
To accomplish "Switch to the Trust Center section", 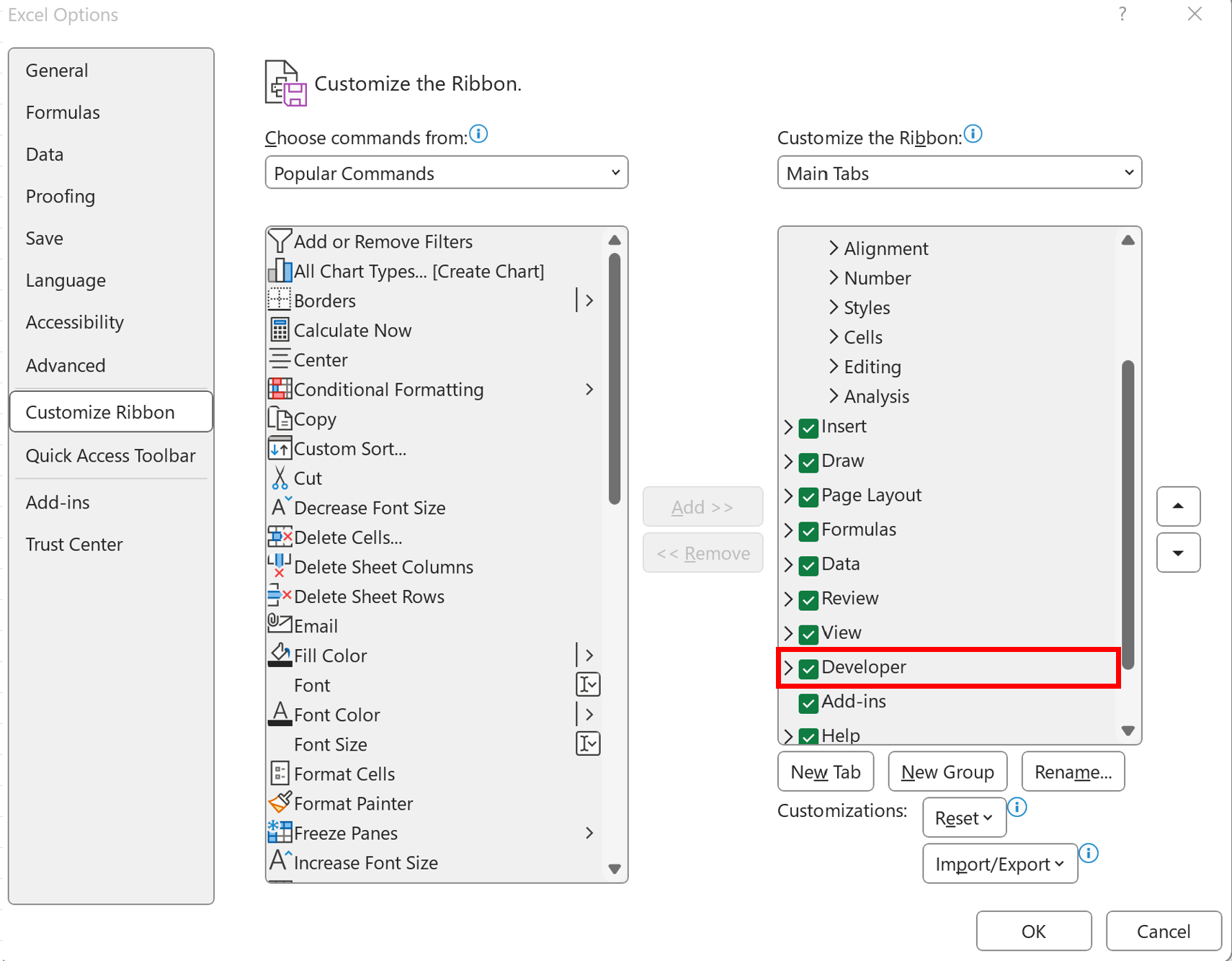I will tap(74, 544).
